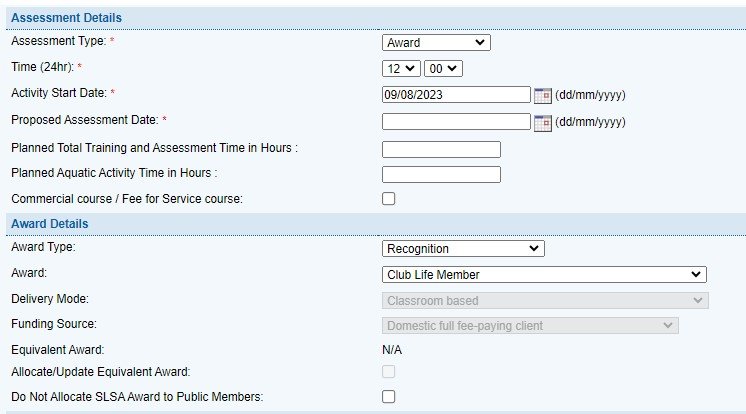746x414 pixels.
Task: Open the Assessment Type dropdown
Action: (x=436, y=43)
